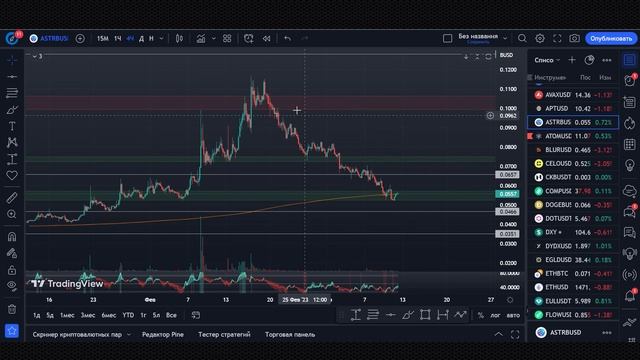Select the ruler measure tool
640x360 pixels.
(12, 198)
